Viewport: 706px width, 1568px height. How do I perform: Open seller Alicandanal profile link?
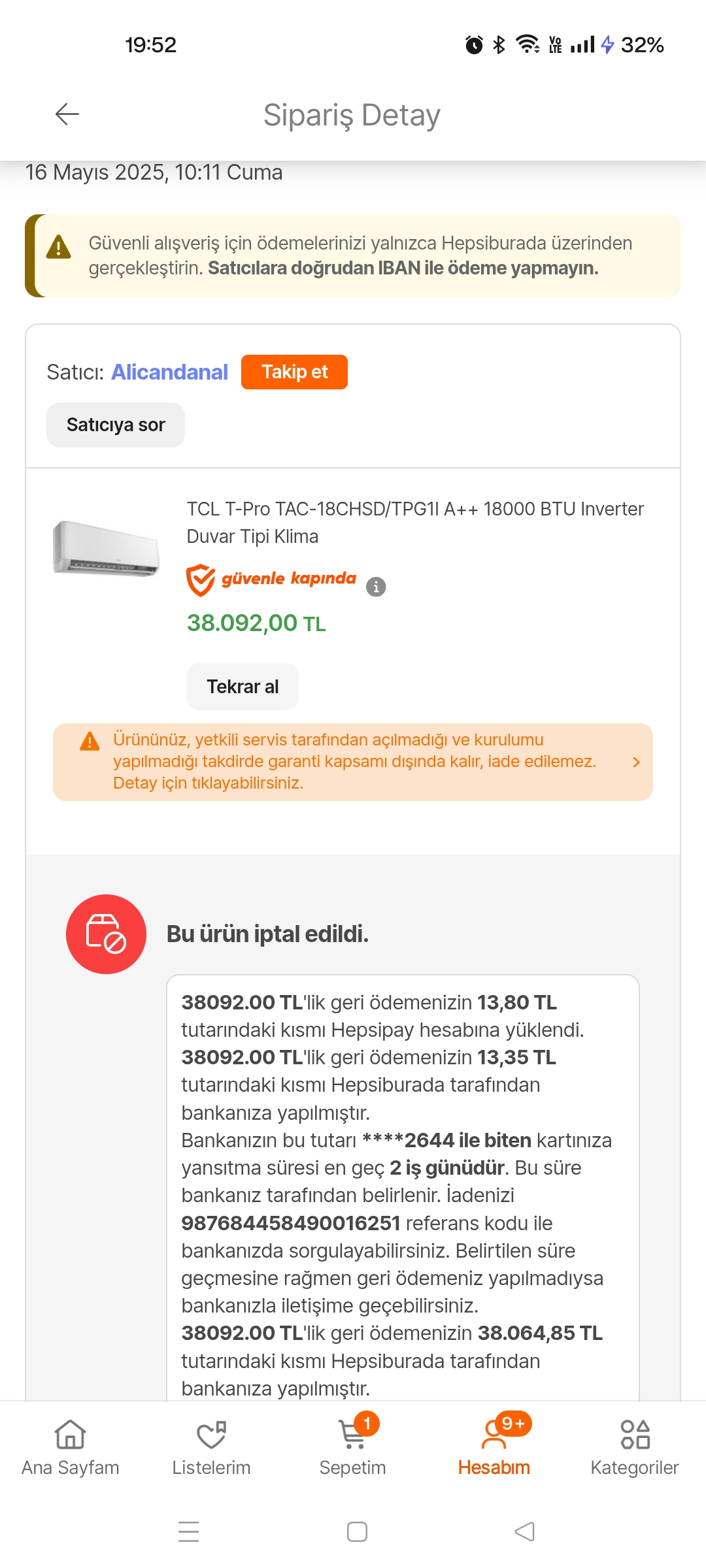point(170,372)
